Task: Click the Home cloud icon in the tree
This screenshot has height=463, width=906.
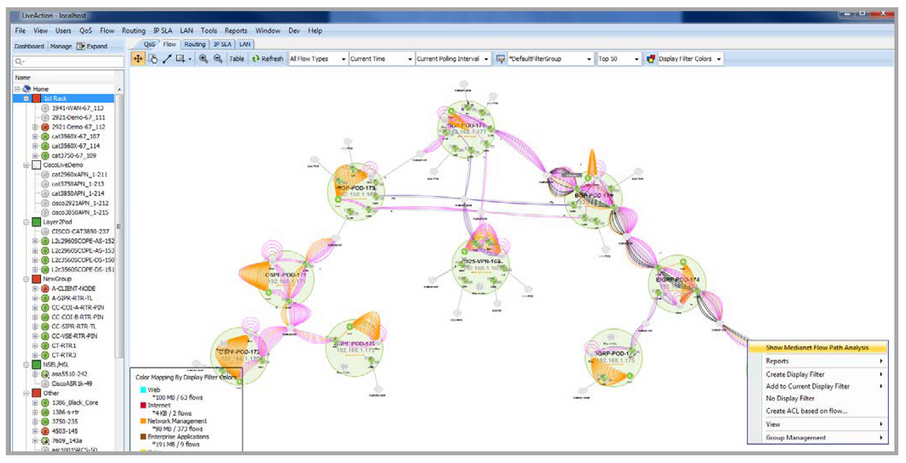Action: [27, 89]
